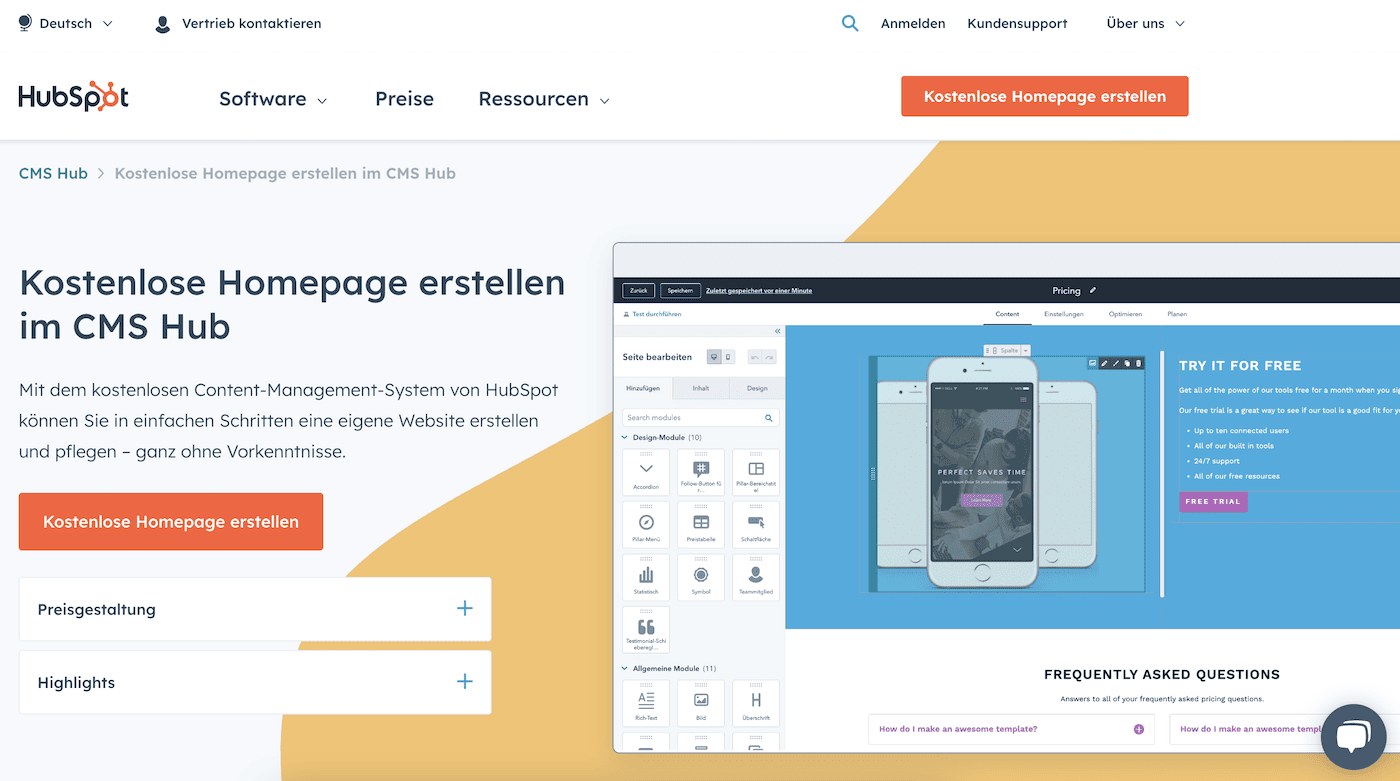Screen dimensions: 1400x781
Task: Select the Design sidebar tab
Action: [x=757, y=388]
